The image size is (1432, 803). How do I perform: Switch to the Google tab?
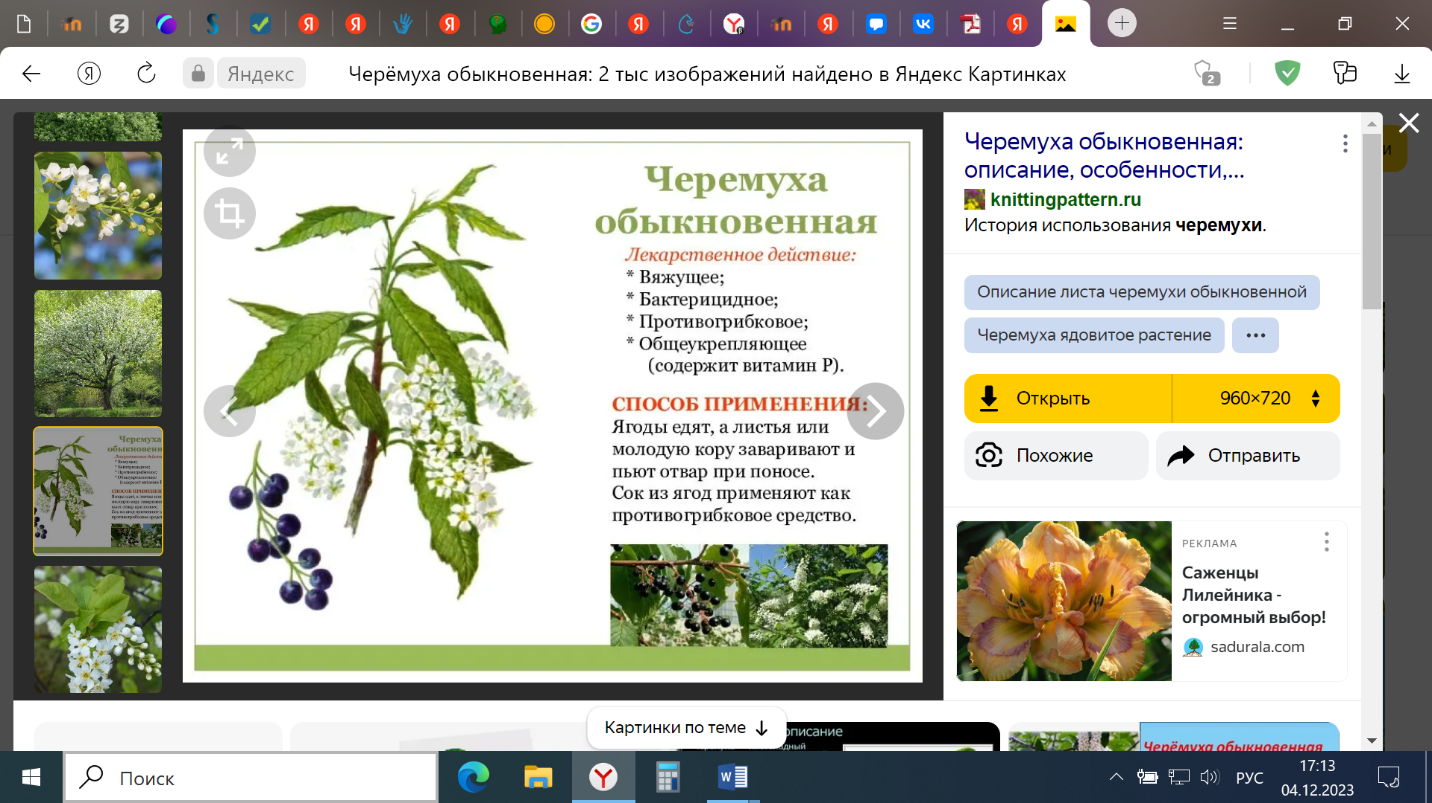click(x=591, y=24)
